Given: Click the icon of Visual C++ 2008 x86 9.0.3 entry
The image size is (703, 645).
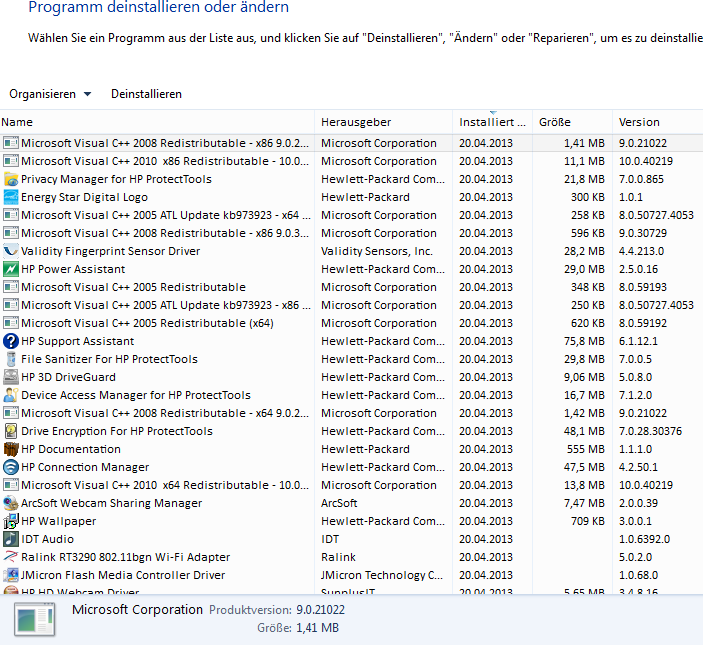Looking at the screenshot, I should click(x=11, y=233).
